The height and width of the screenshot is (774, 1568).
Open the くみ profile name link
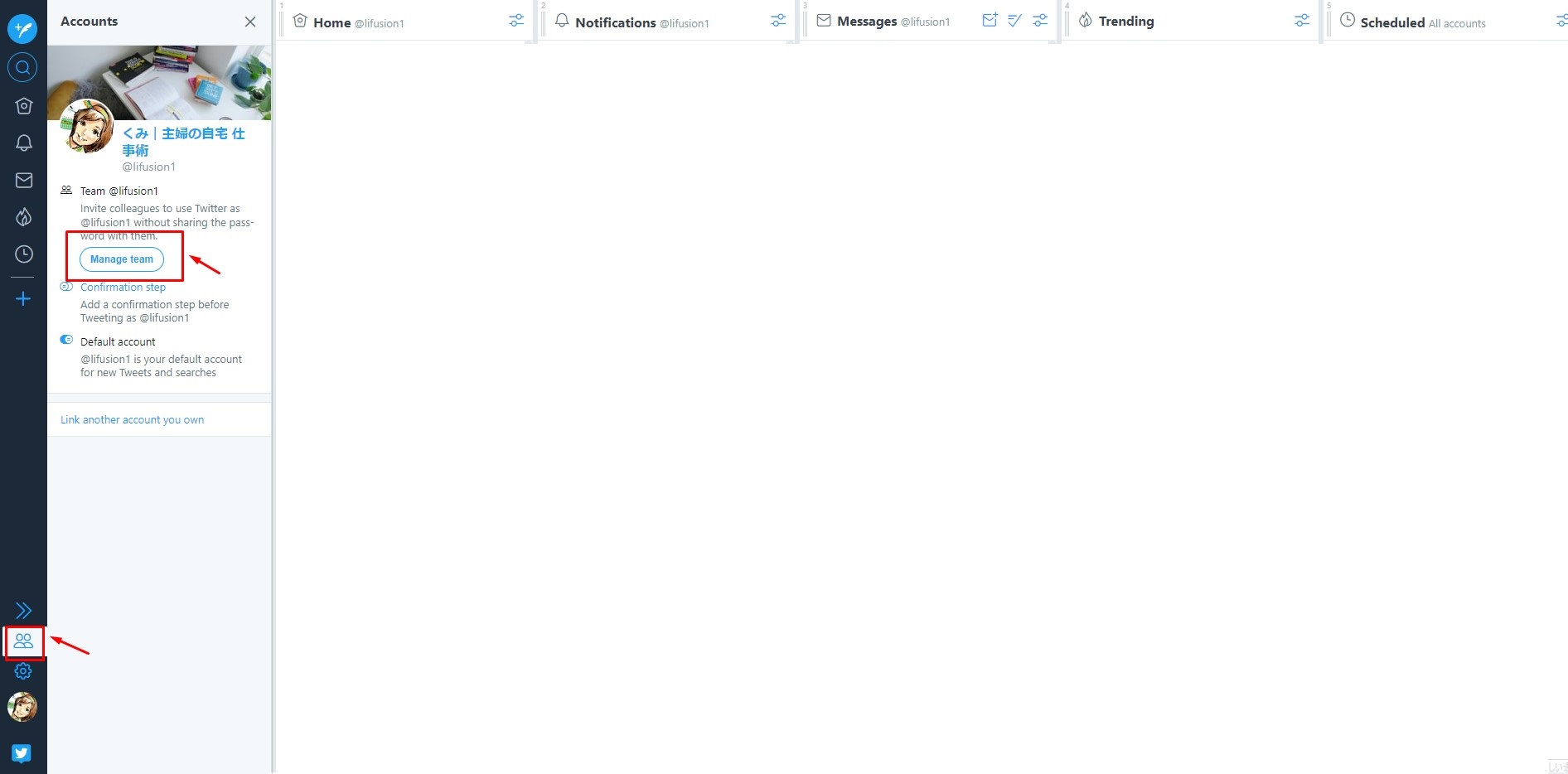point(184,142)
